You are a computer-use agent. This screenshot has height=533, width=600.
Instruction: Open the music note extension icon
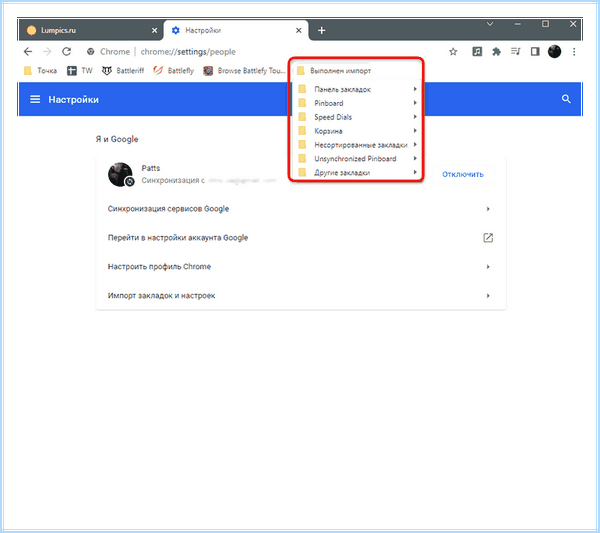(x=477, y=51)
